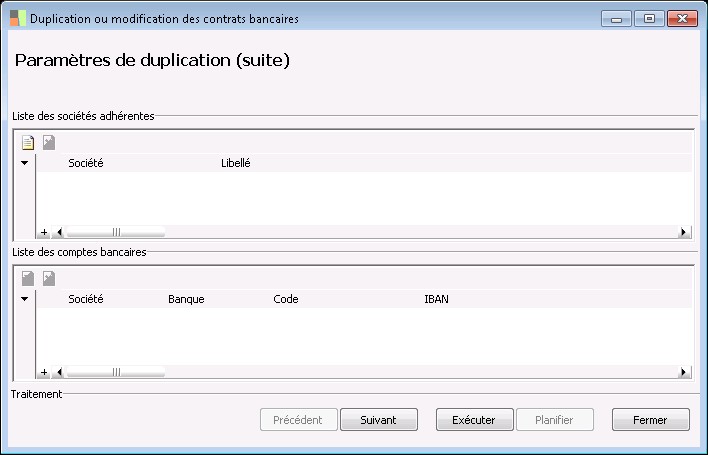
Task: Click the plus button in comptes bancaires list
Action: (44, 372)
